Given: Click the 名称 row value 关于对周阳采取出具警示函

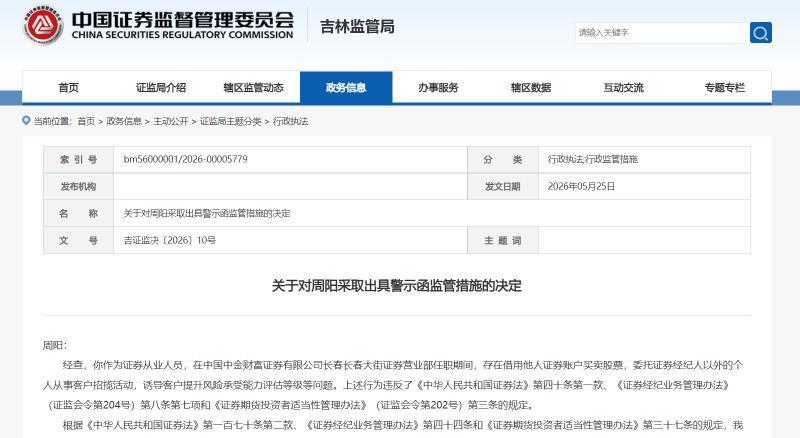Looking at the screenshot, I should (207, 213).
